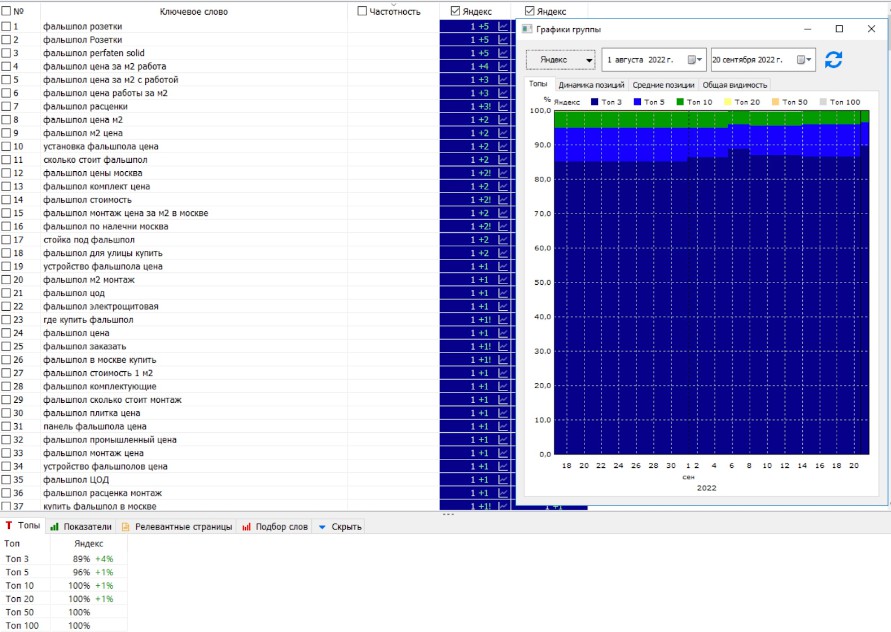The height and width of the screenshot is (632, 891).
Task: Open chart icon for 'установка фальшпола цена'
Action: [x=503, y=146]
